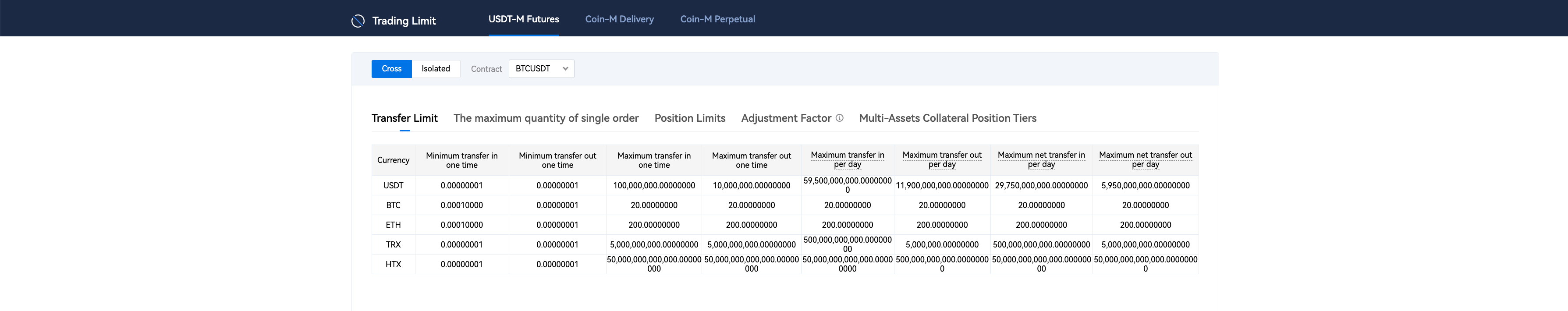Switch to Isolated margin mode
The width and height of the screenshot is (1568, 311).
tap(436, 69)
